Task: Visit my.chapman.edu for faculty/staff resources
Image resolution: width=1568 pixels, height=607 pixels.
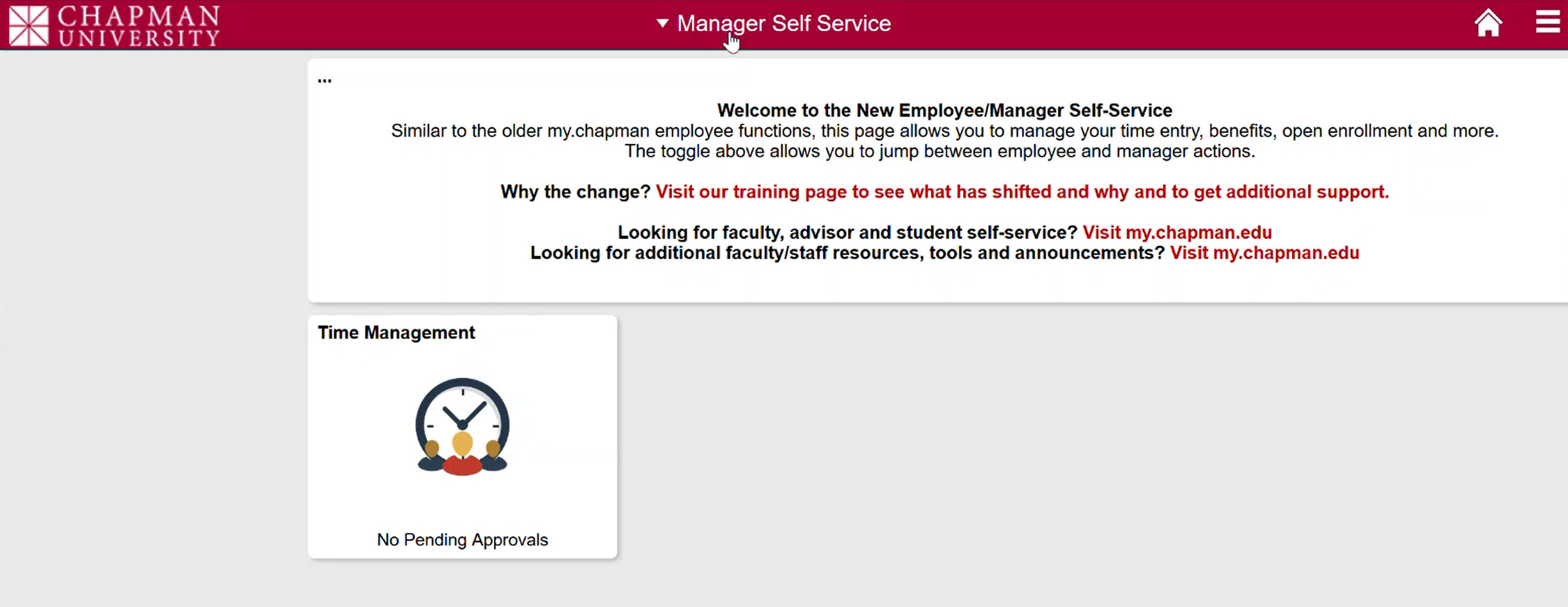Action: coord(1264,253)
